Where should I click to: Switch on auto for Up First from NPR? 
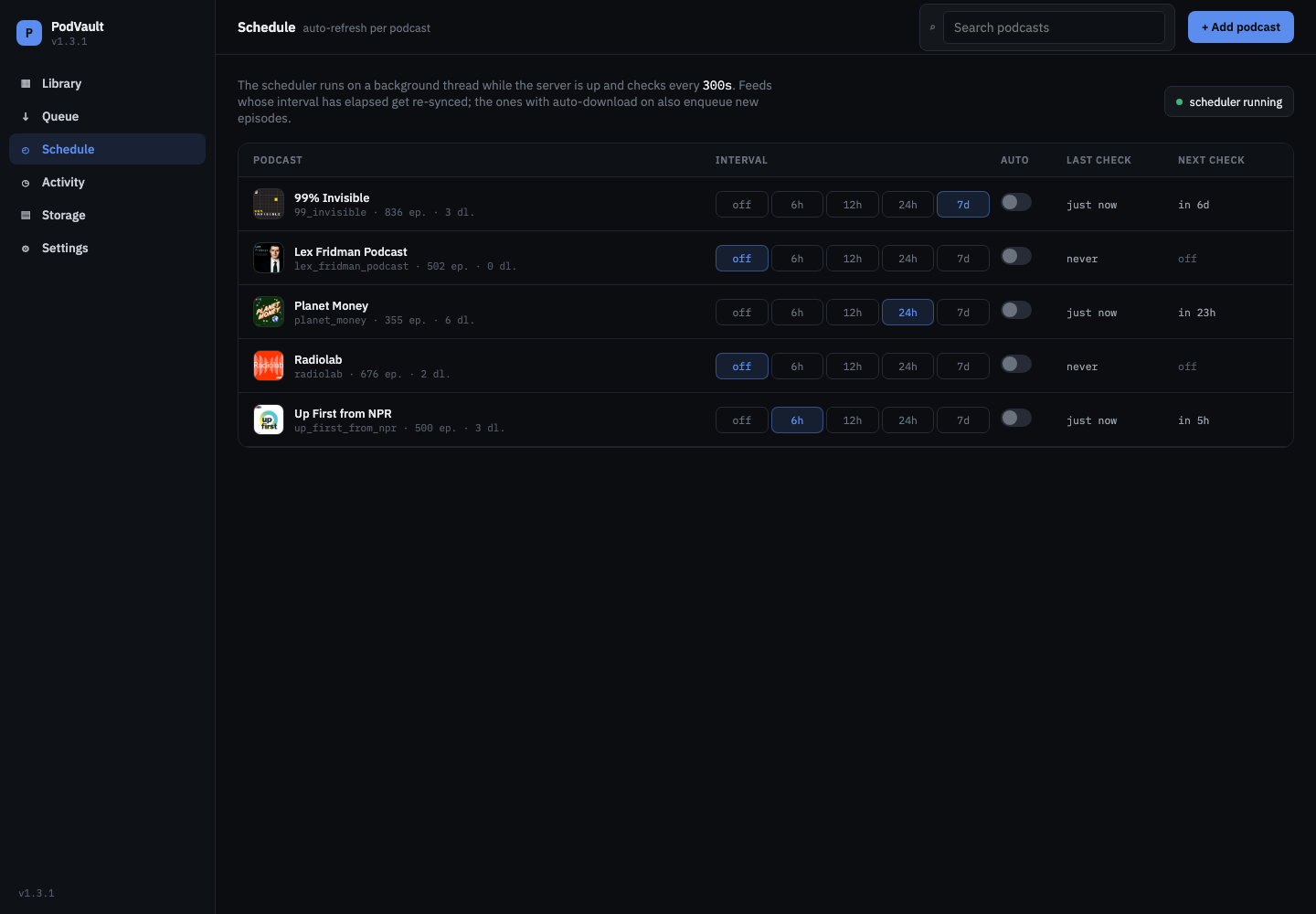1016,418
